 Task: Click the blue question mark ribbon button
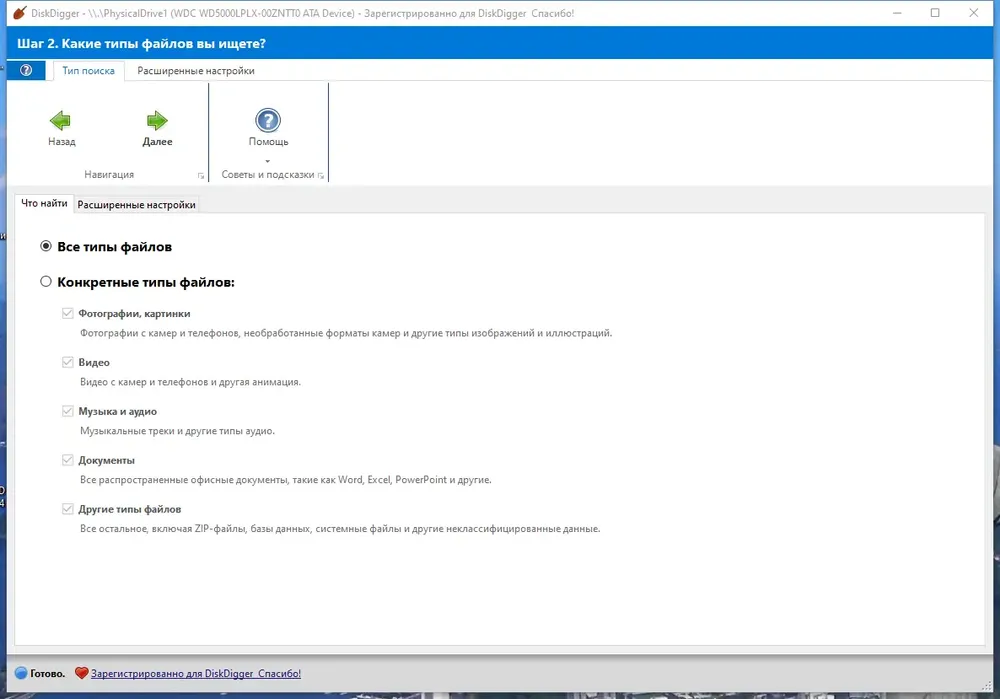[x=26, y=70]
